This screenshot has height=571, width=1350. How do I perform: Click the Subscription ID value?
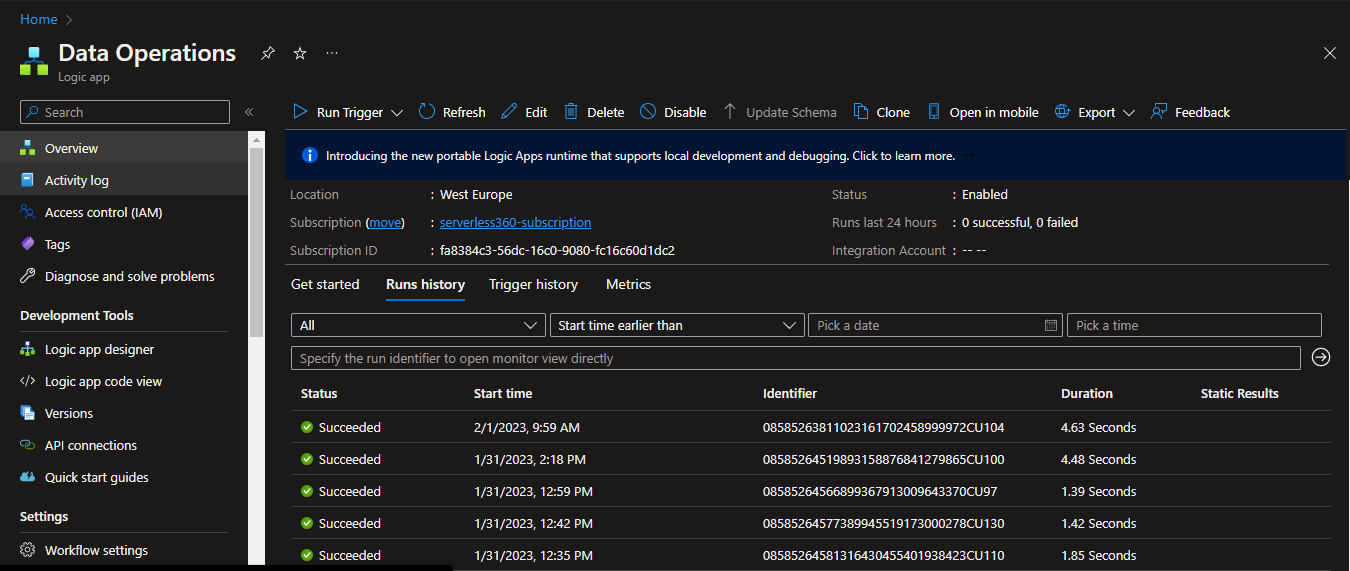tap(557, 250)
